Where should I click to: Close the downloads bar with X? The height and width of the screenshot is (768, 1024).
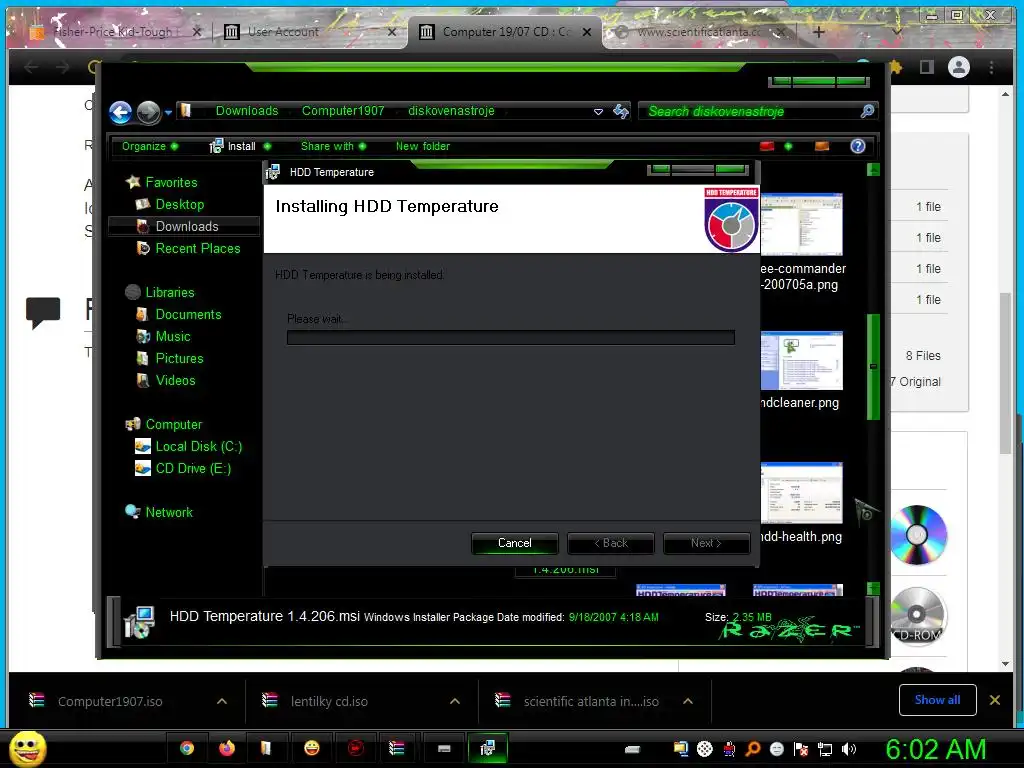click(995, 700)
